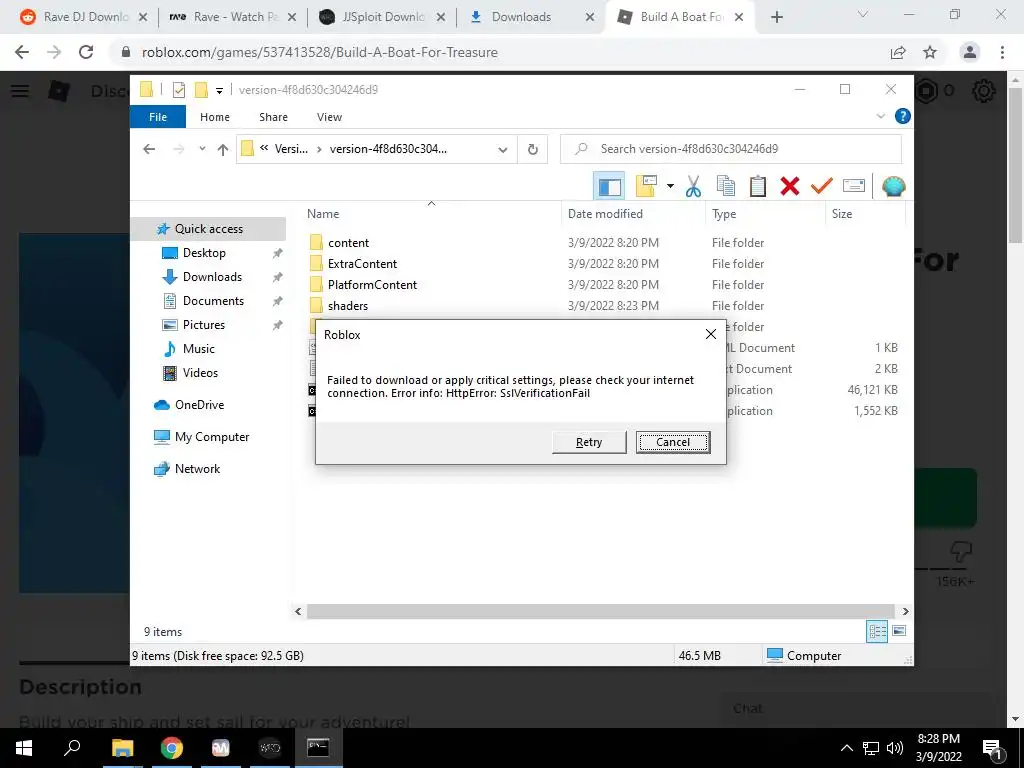Open Chrome three-dot menu

[1002, 52]
